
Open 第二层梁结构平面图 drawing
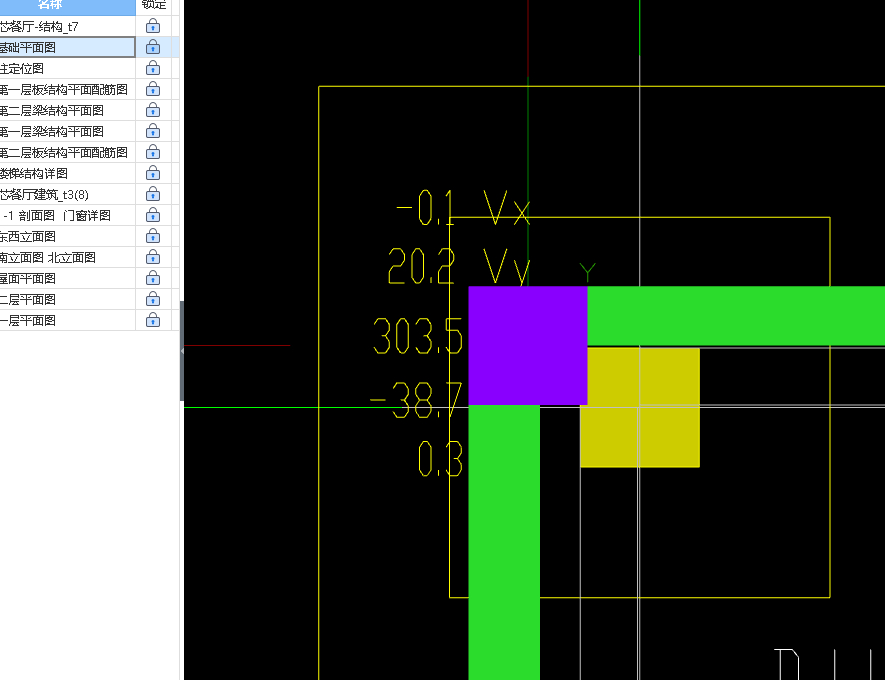[67, 111]
